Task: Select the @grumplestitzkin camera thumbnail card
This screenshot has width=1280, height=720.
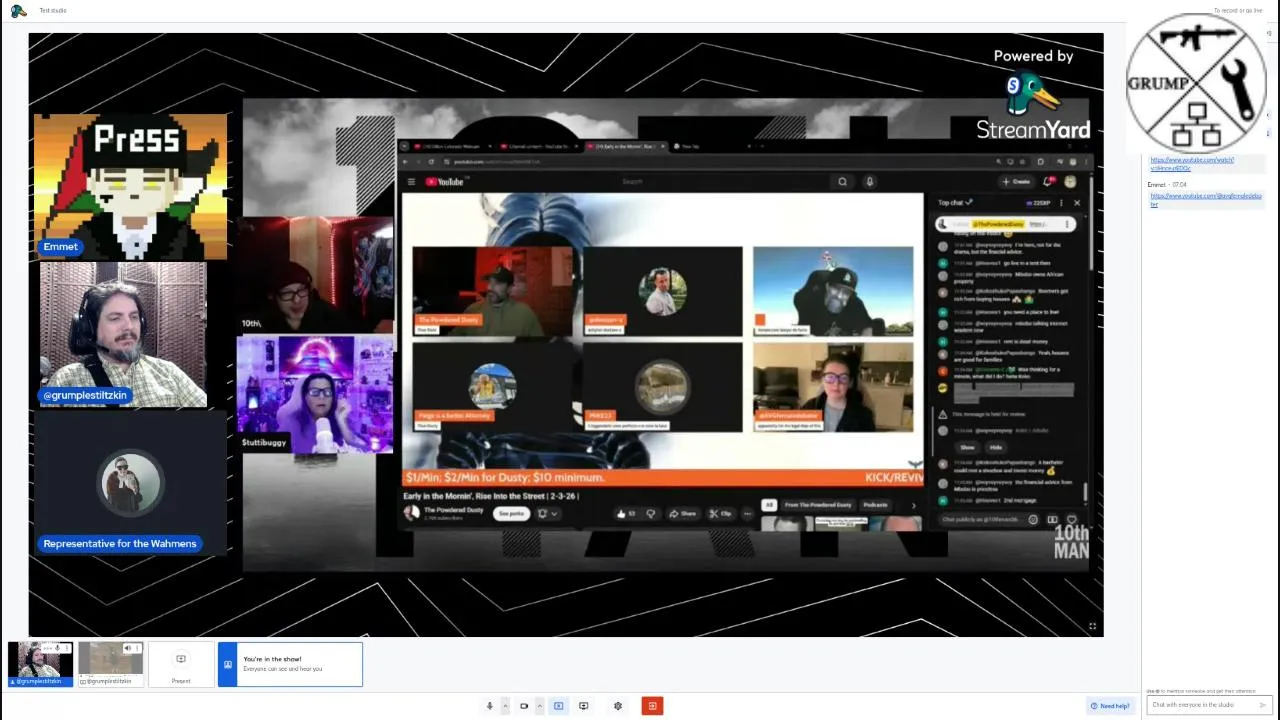Action: (x=40, y=663)
